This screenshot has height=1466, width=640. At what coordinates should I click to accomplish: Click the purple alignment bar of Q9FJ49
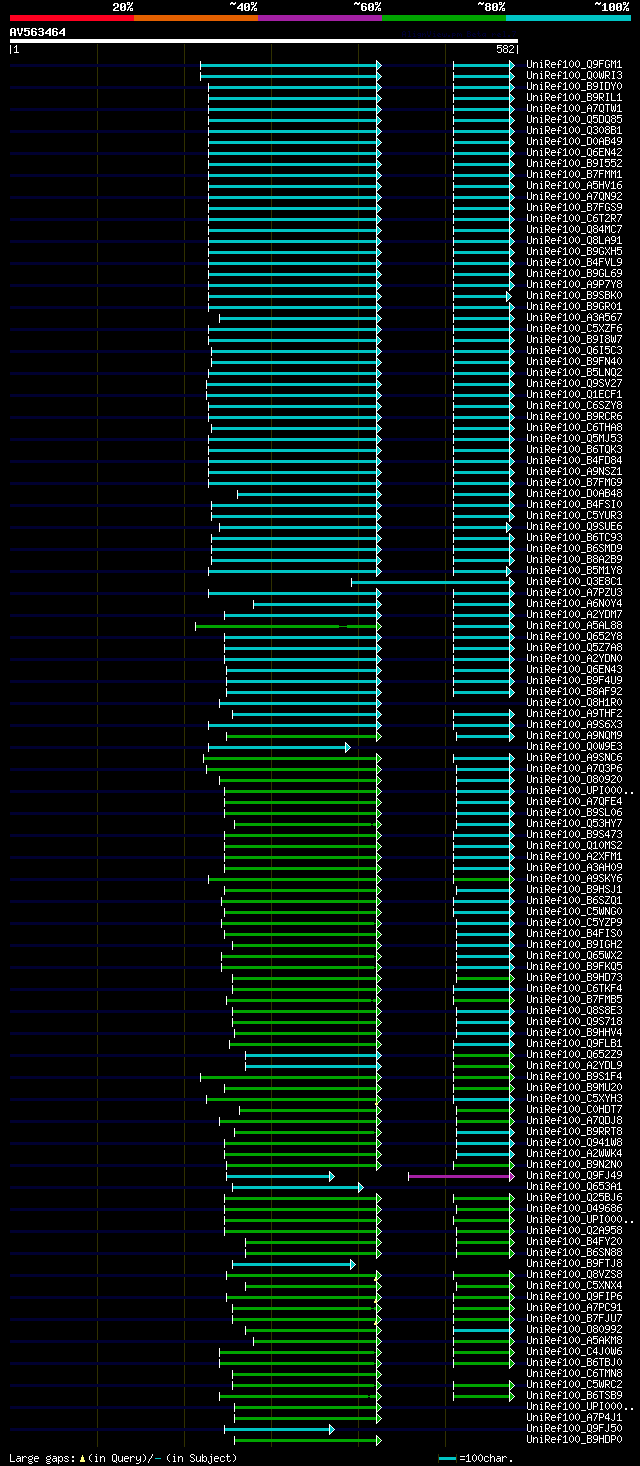[x=461, y=1176]
